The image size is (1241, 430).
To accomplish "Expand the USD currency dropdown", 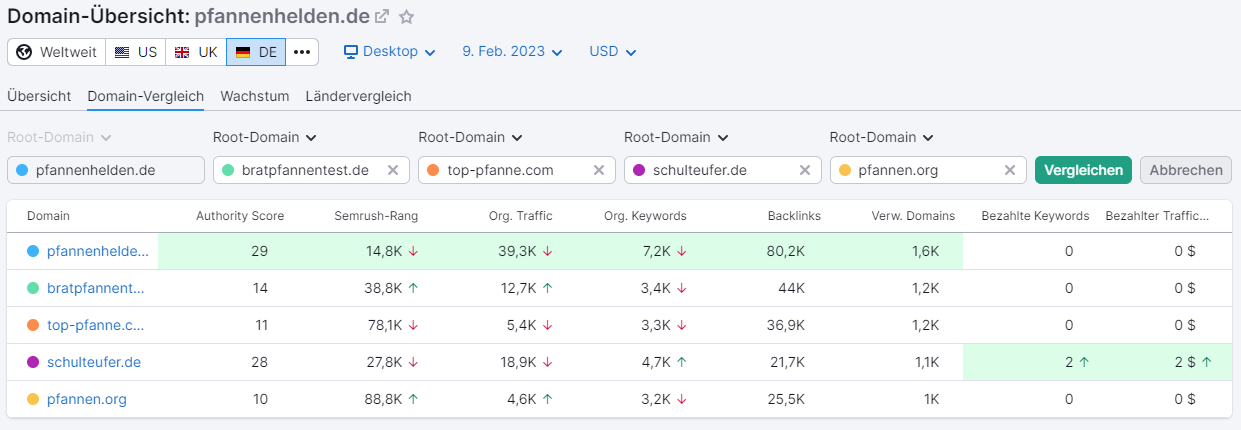I will coord(612,52).
